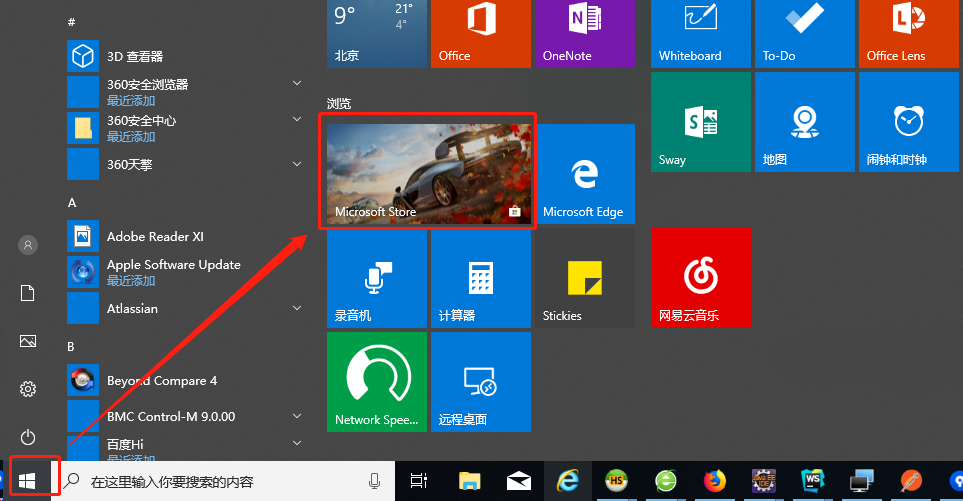
Task: Open Adobe Reader XI from app list
Action: coord(155,237)
